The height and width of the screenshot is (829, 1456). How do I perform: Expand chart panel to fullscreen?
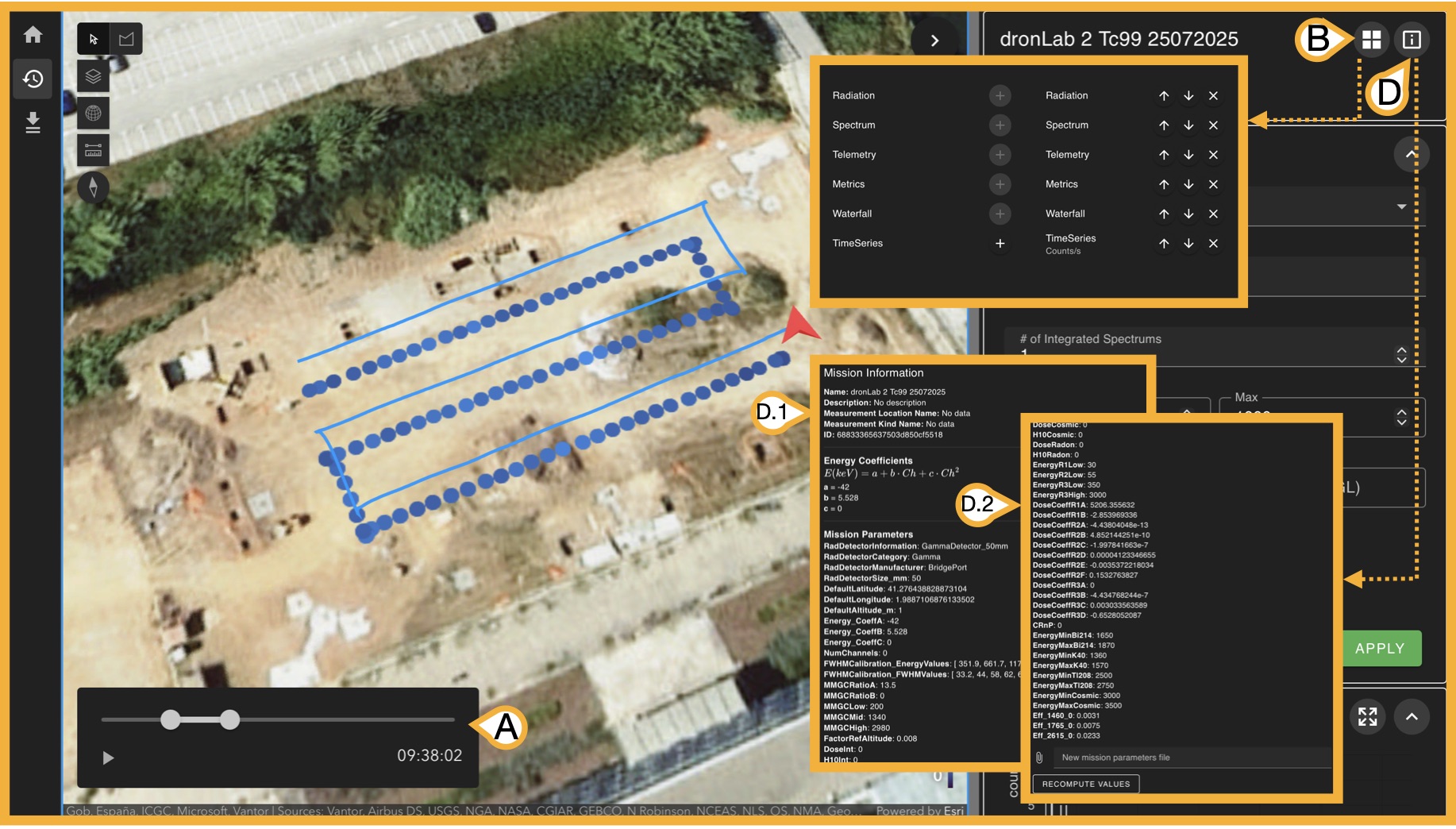[x=1367, y=717]
